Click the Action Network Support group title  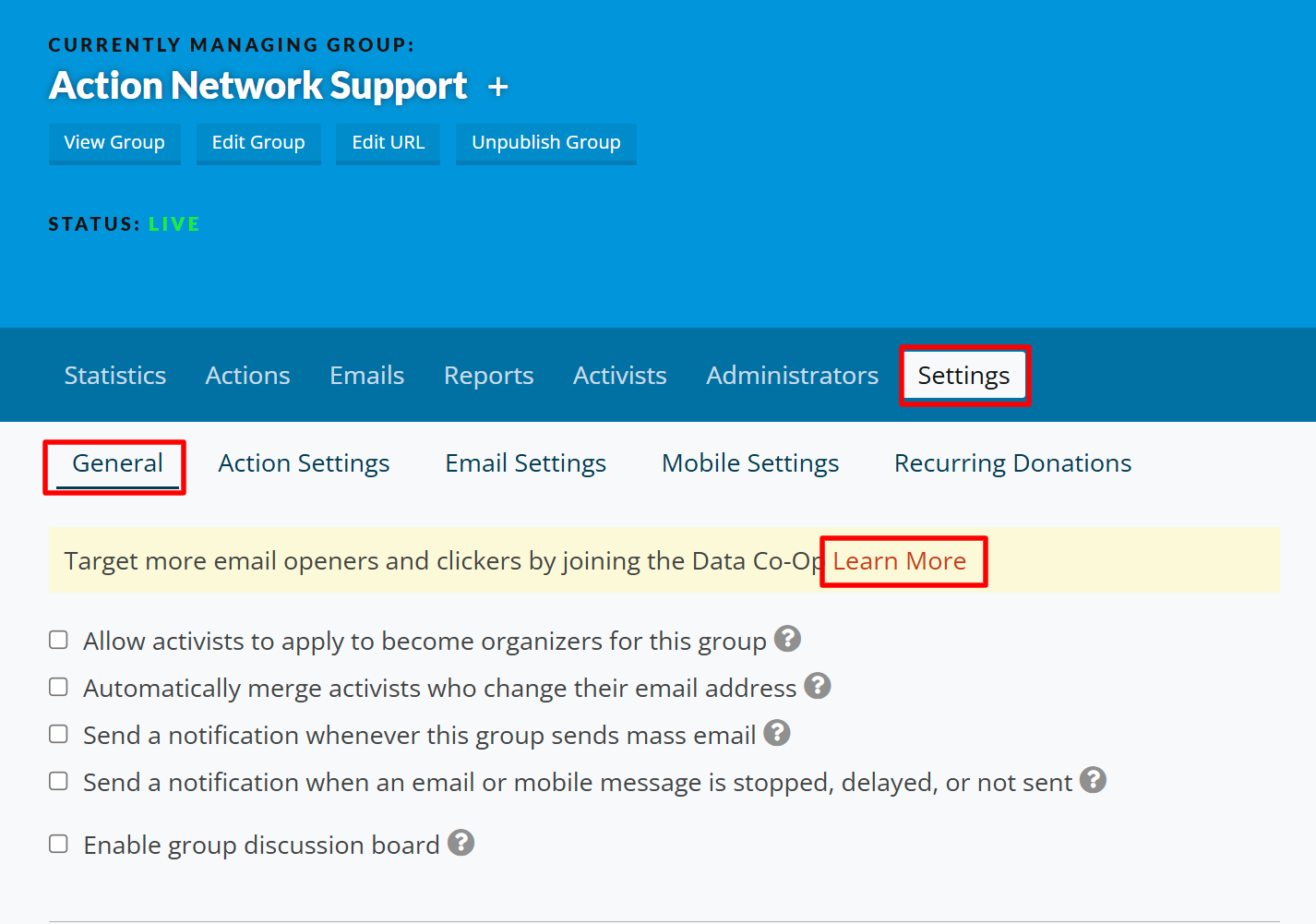(258, 86)
